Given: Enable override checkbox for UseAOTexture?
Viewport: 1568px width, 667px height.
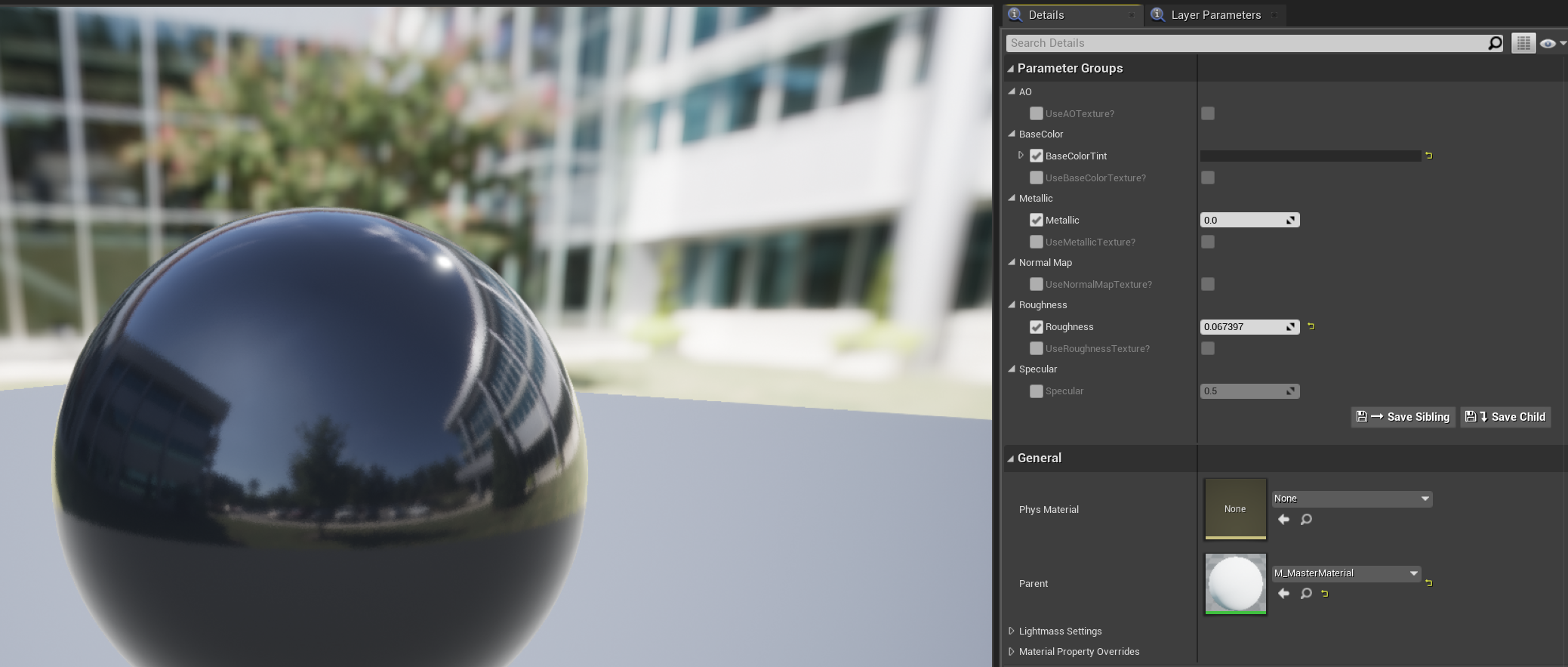Looking at the screenshot, I should [x=1037, y=113].
